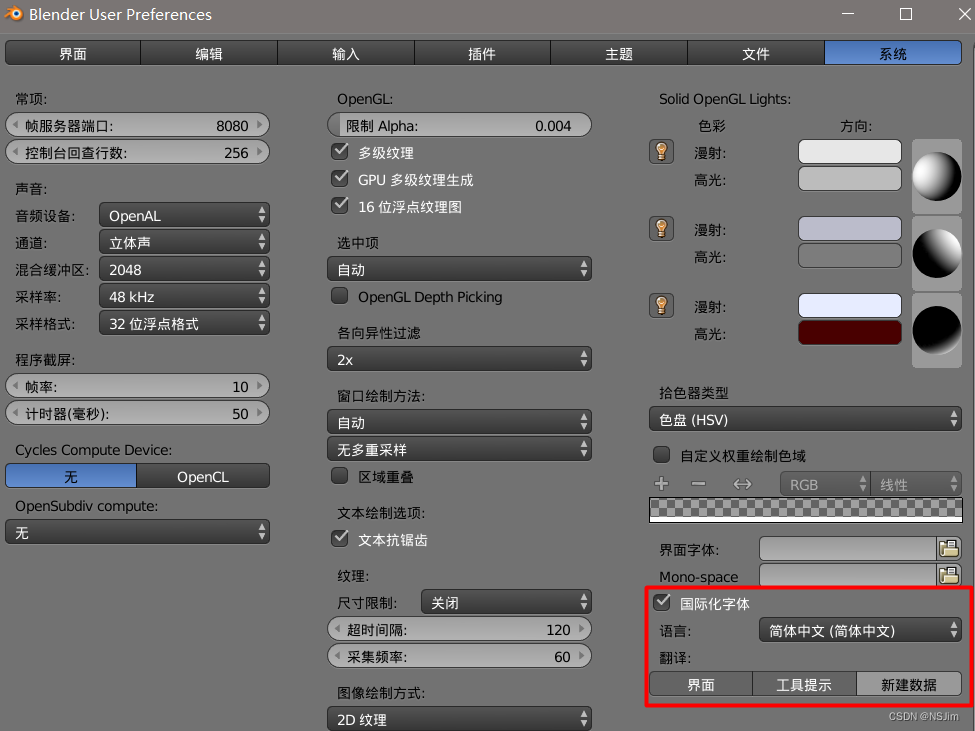975x731 pixels.
Task: Click the 限制 Alpha slider field
Action: pyautogui.click(x=460, y=125)
